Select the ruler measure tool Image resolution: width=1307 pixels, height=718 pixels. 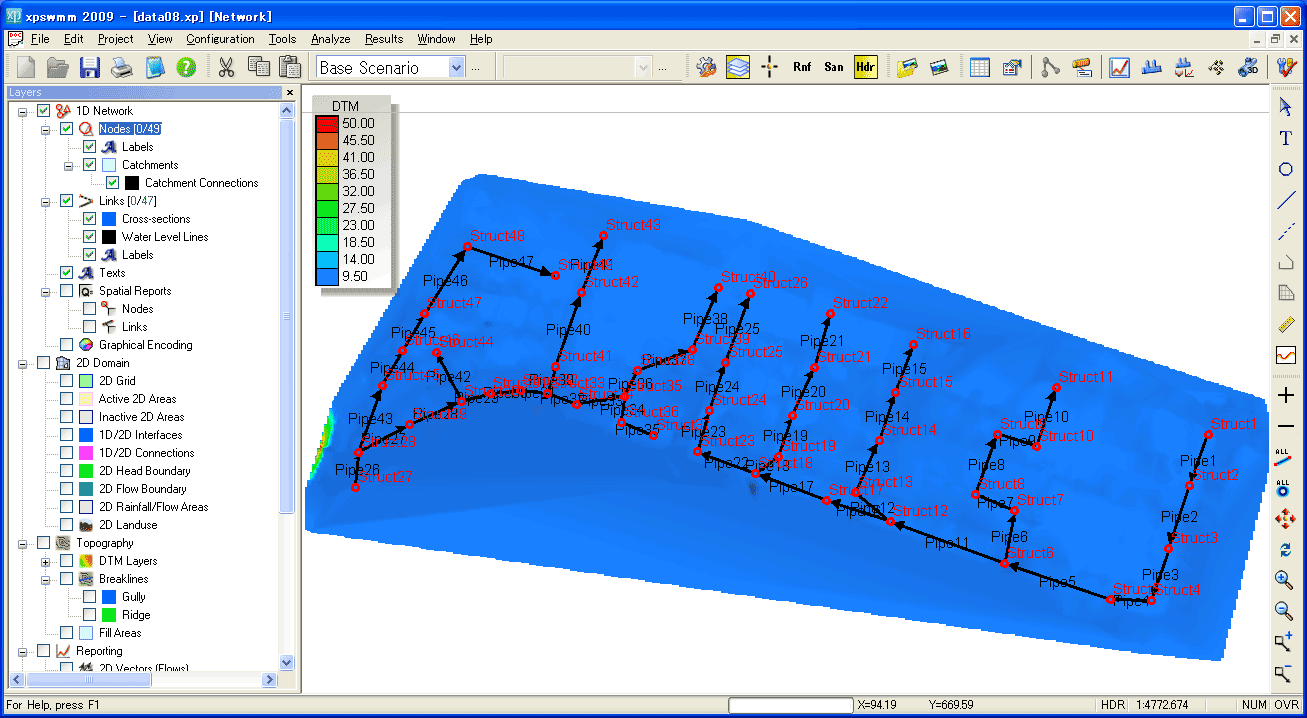click(x=1286, y=324)
